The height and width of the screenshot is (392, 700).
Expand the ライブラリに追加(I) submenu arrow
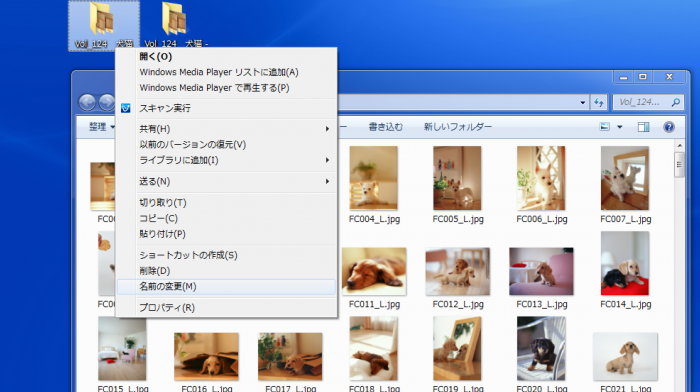point(327,160)
